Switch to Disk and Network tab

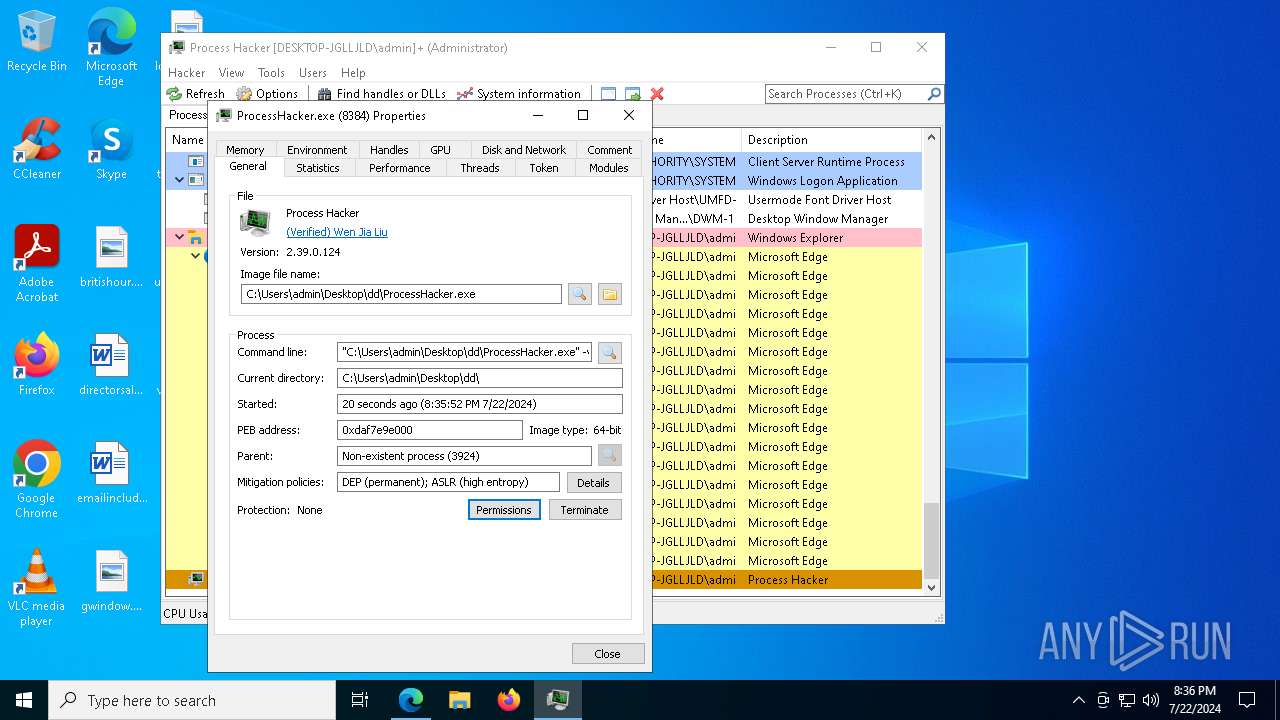[x=524, y=150]
